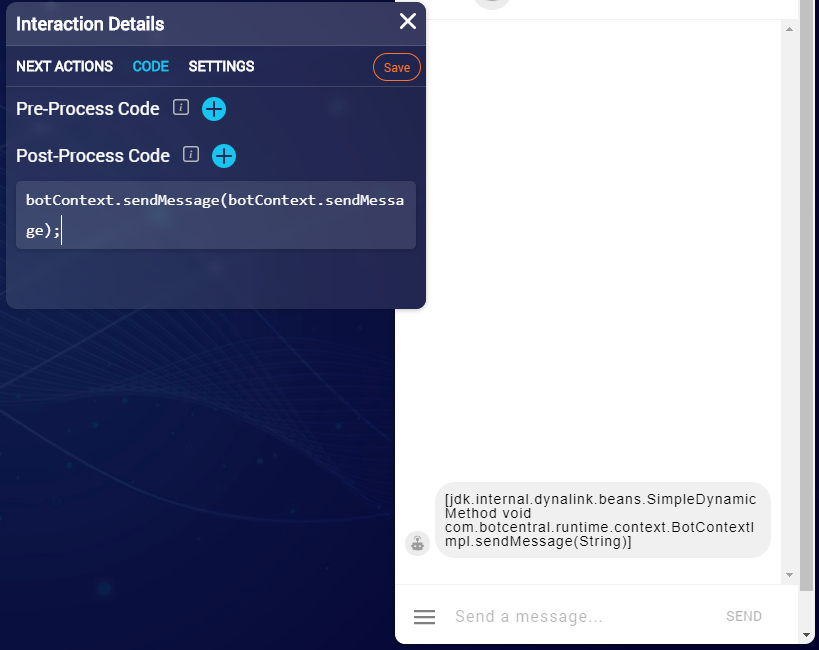The width and height of the screenshot is (819, 650).
Task: Add Pre-Process Code with plus icon
Action: pyautogui.click(x=214, y=109)
